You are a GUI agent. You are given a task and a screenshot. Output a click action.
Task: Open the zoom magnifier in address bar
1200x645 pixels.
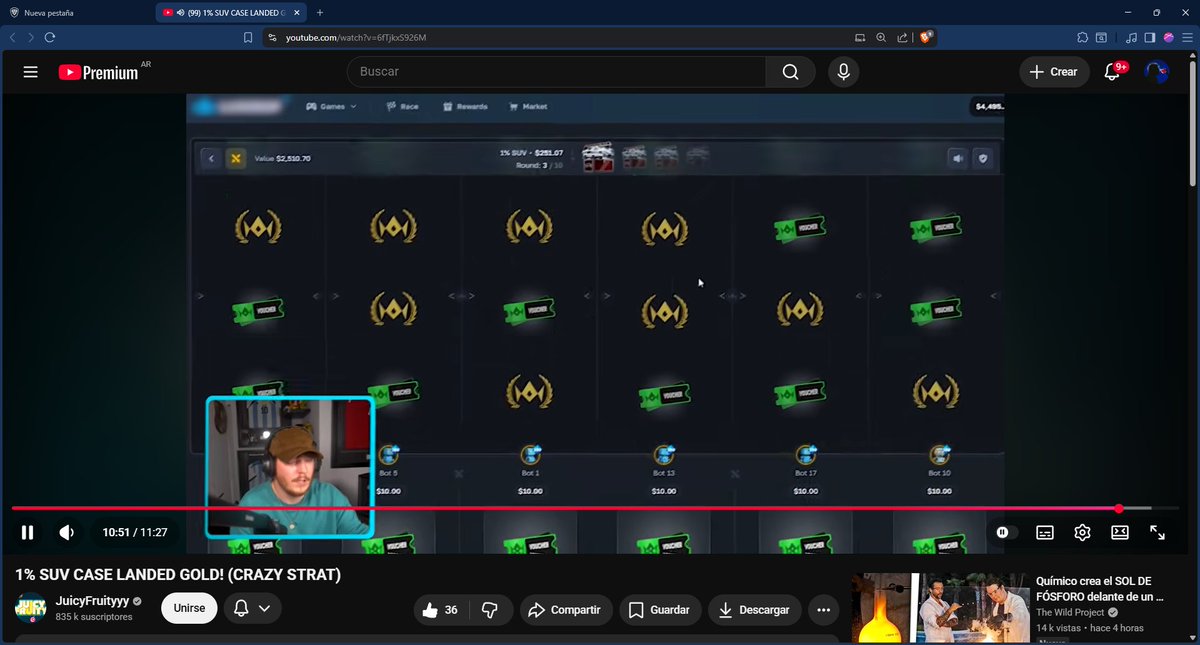pyautogui.click(x=881, y=37)
